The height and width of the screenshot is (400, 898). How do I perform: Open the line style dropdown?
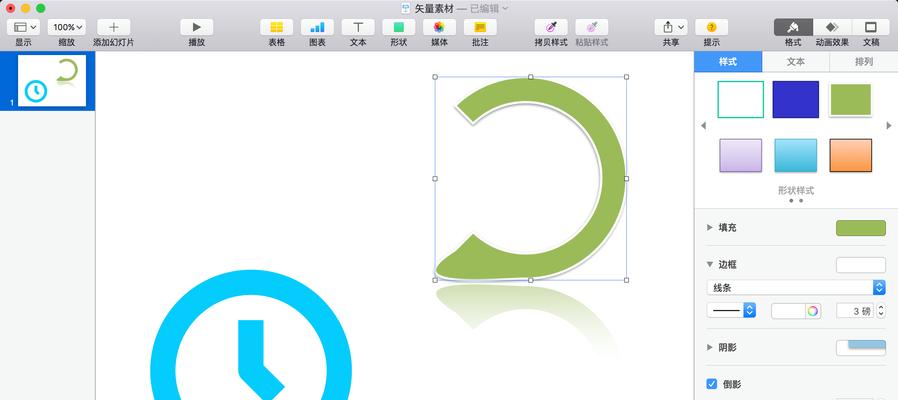(x=731, y=311)
